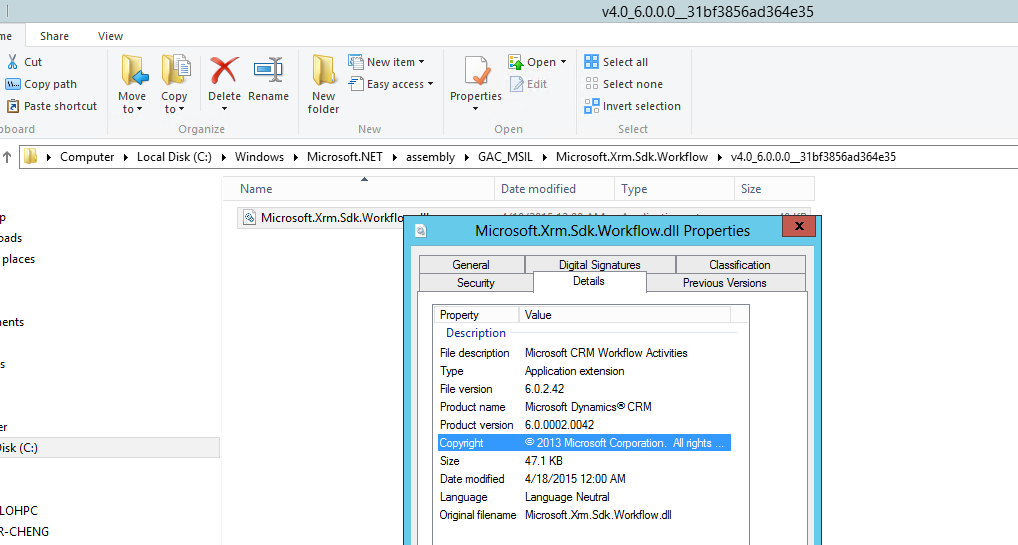The width and height of the screenshot is (1018, 545).
Task: Select the Details tab
Action: (x=589, y=281)
